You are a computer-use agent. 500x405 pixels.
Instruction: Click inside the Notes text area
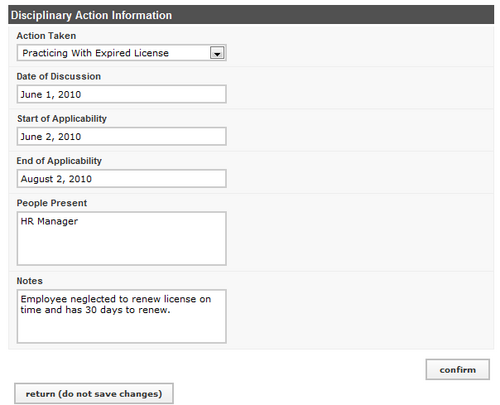[x=122, y=316]
